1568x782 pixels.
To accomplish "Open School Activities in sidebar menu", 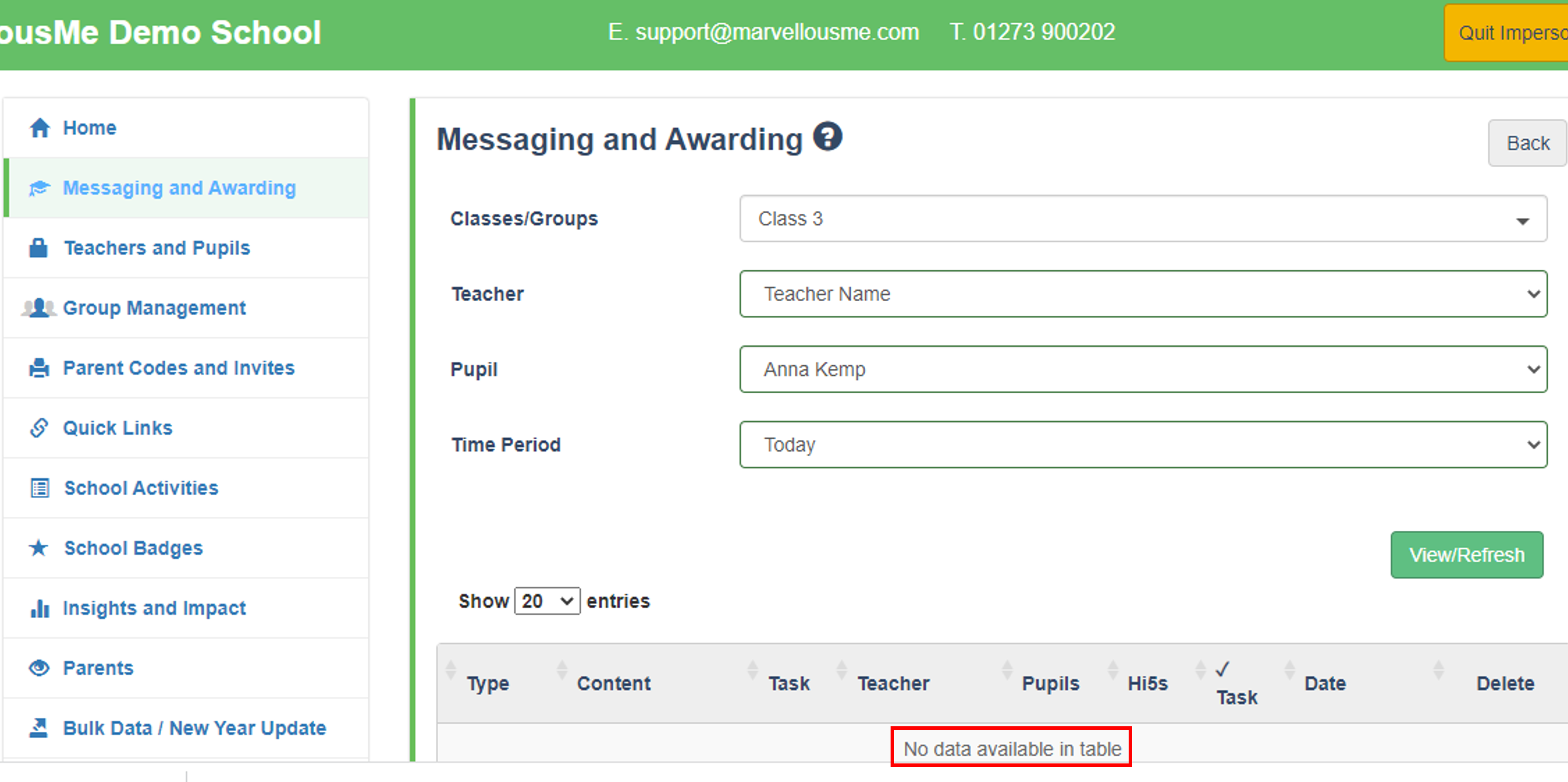I will 141,488.
